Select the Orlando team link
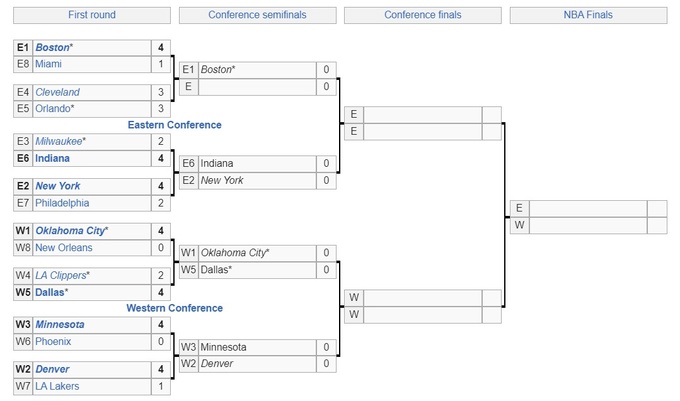 (x=54, y=108)
